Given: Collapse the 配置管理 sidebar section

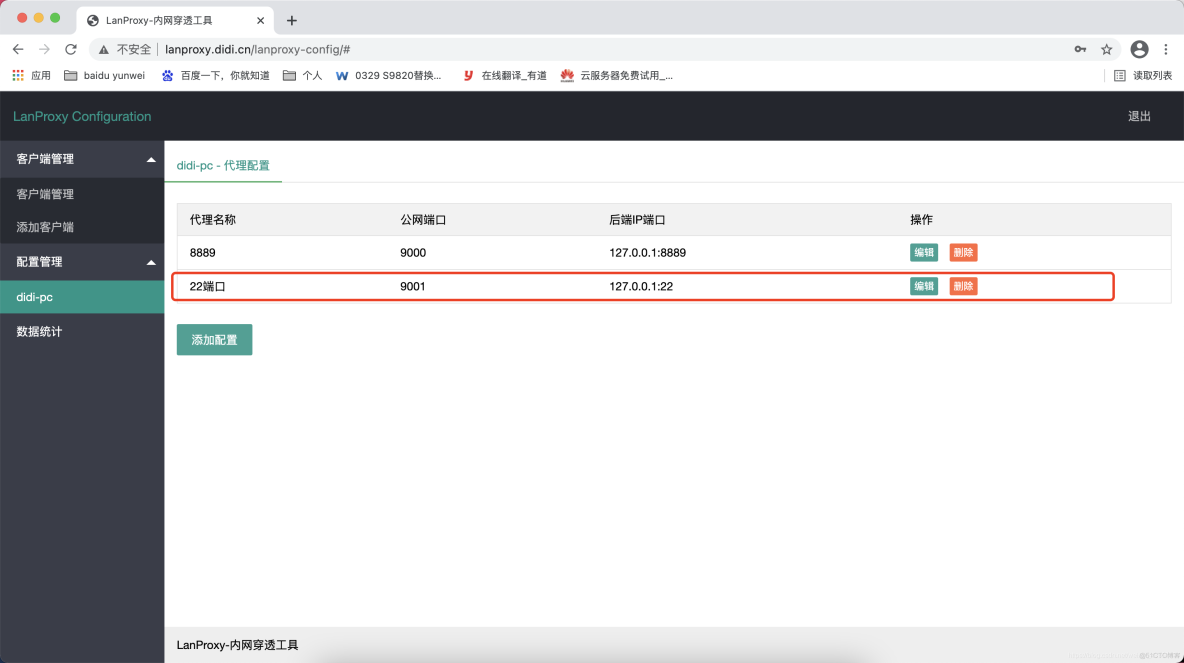Looking at the screenshot, I should [x=151, y=263].
